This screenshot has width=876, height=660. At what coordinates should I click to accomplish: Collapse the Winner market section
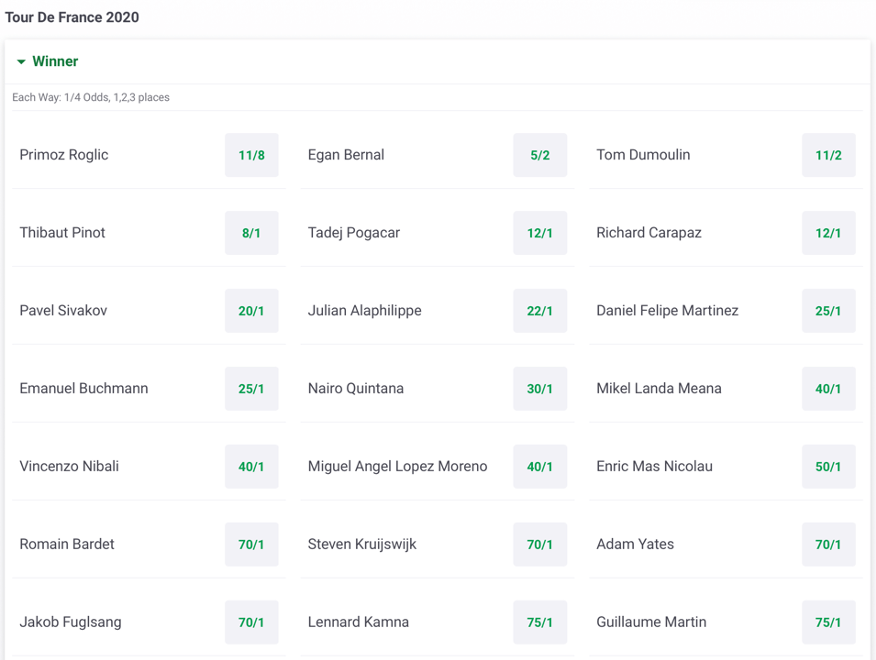(x=21, y=62)
